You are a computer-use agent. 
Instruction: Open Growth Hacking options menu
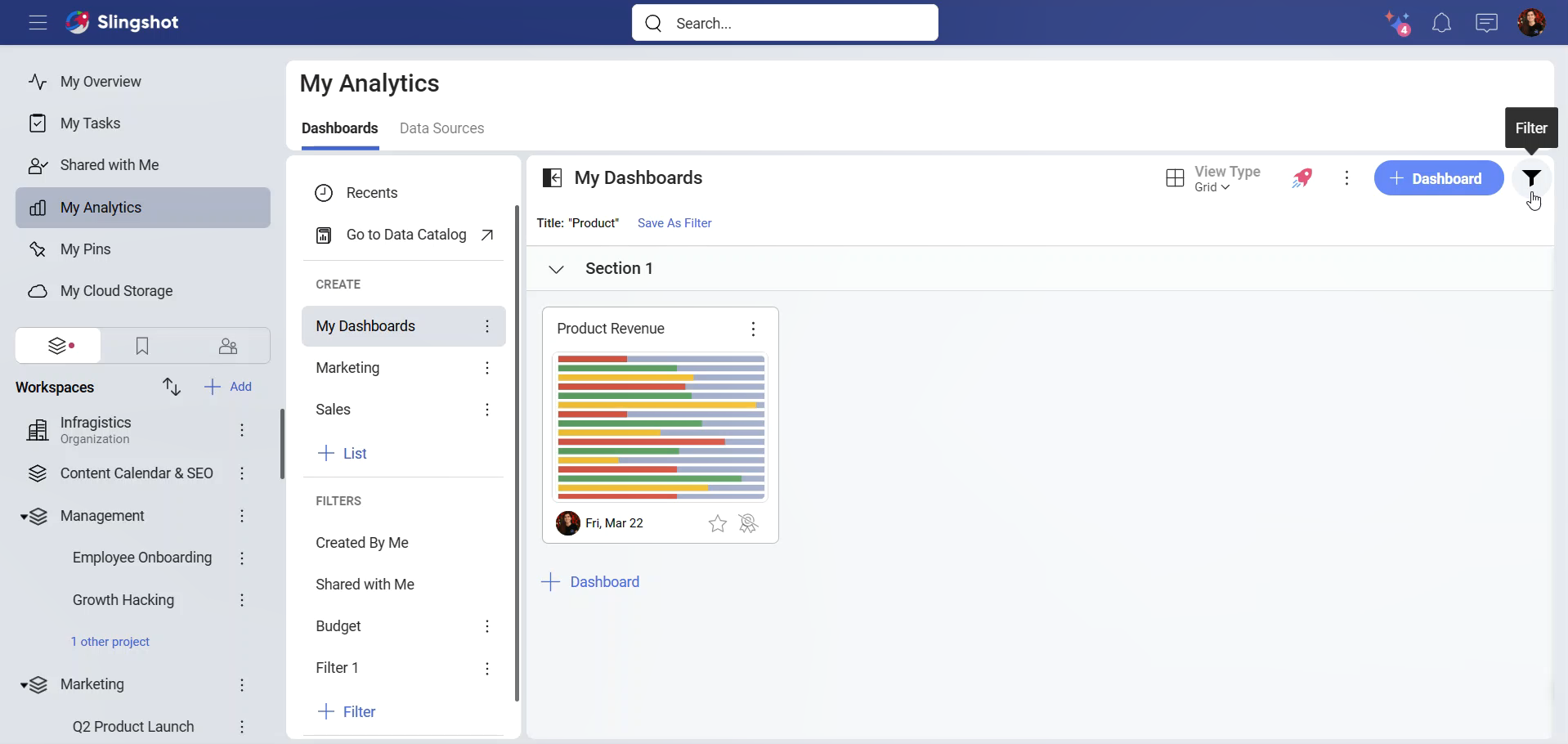pyautogui.click(x=242, y=600)
